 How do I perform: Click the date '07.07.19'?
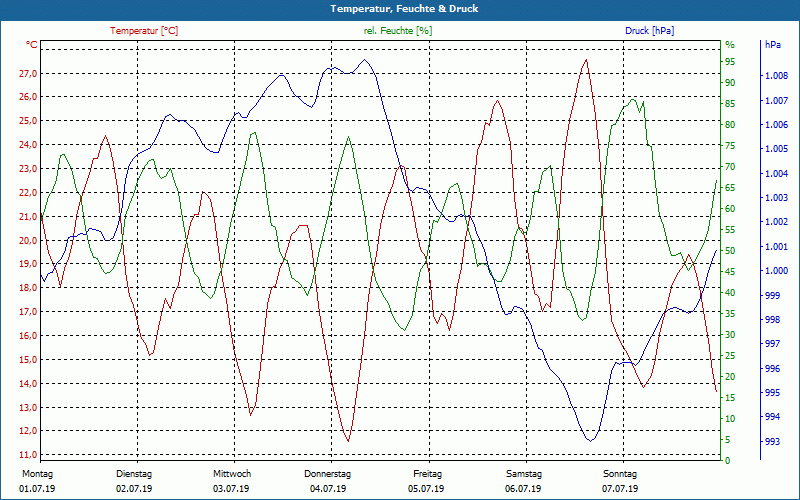(620, 489)
